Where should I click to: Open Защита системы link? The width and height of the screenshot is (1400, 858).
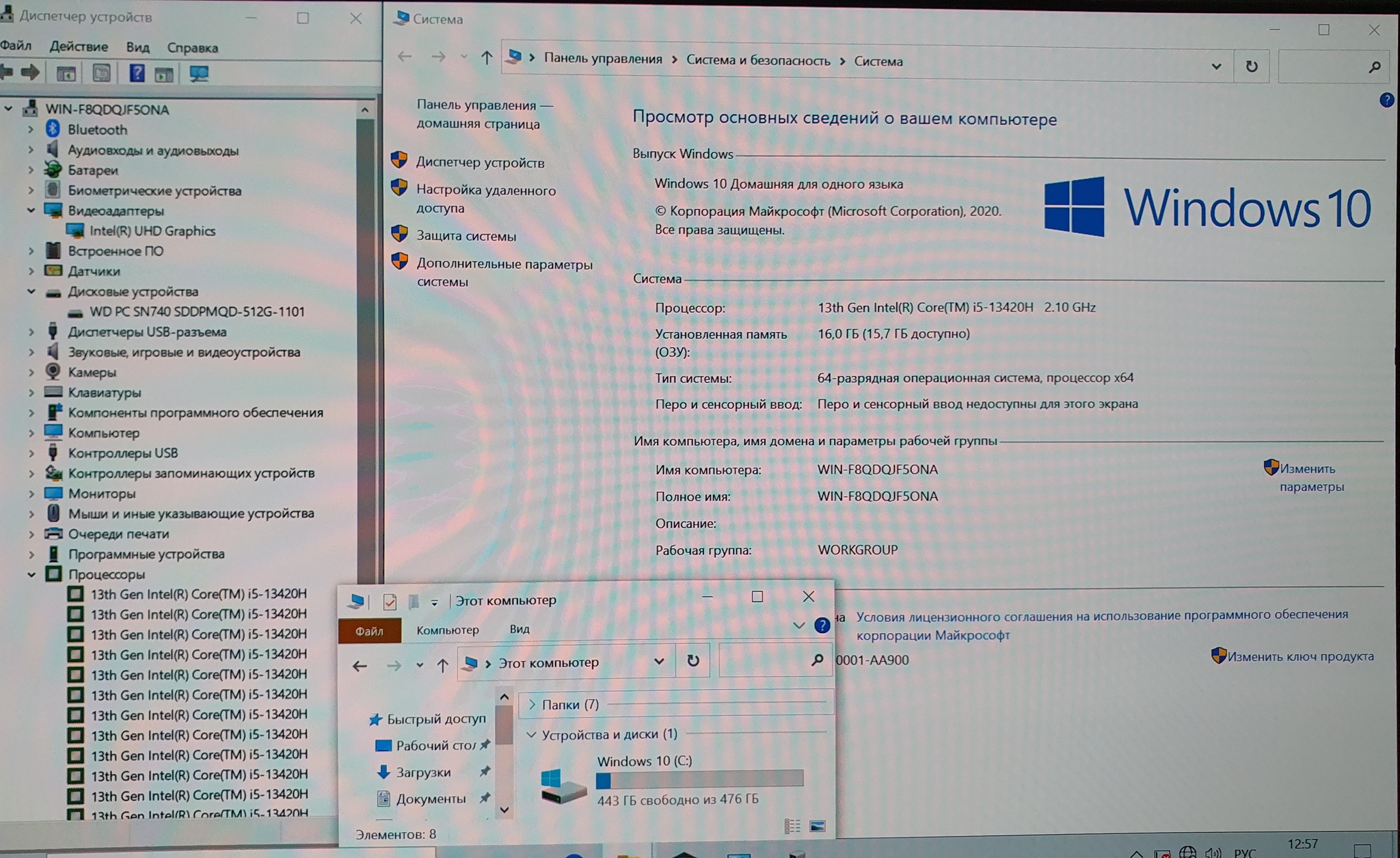pos(466,236)
